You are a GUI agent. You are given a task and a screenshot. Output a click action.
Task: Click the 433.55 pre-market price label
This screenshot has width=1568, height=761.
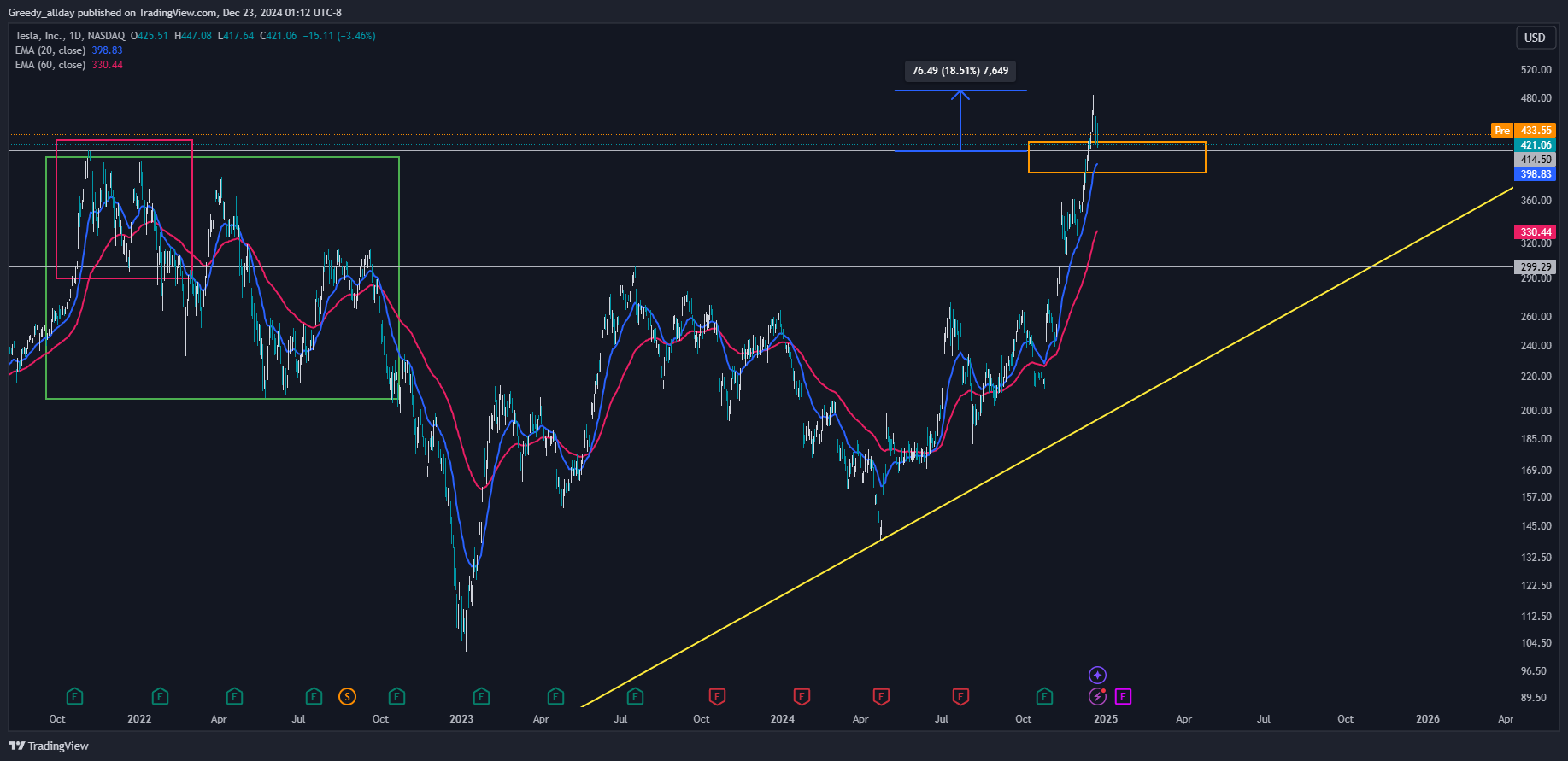[1536, 131]
